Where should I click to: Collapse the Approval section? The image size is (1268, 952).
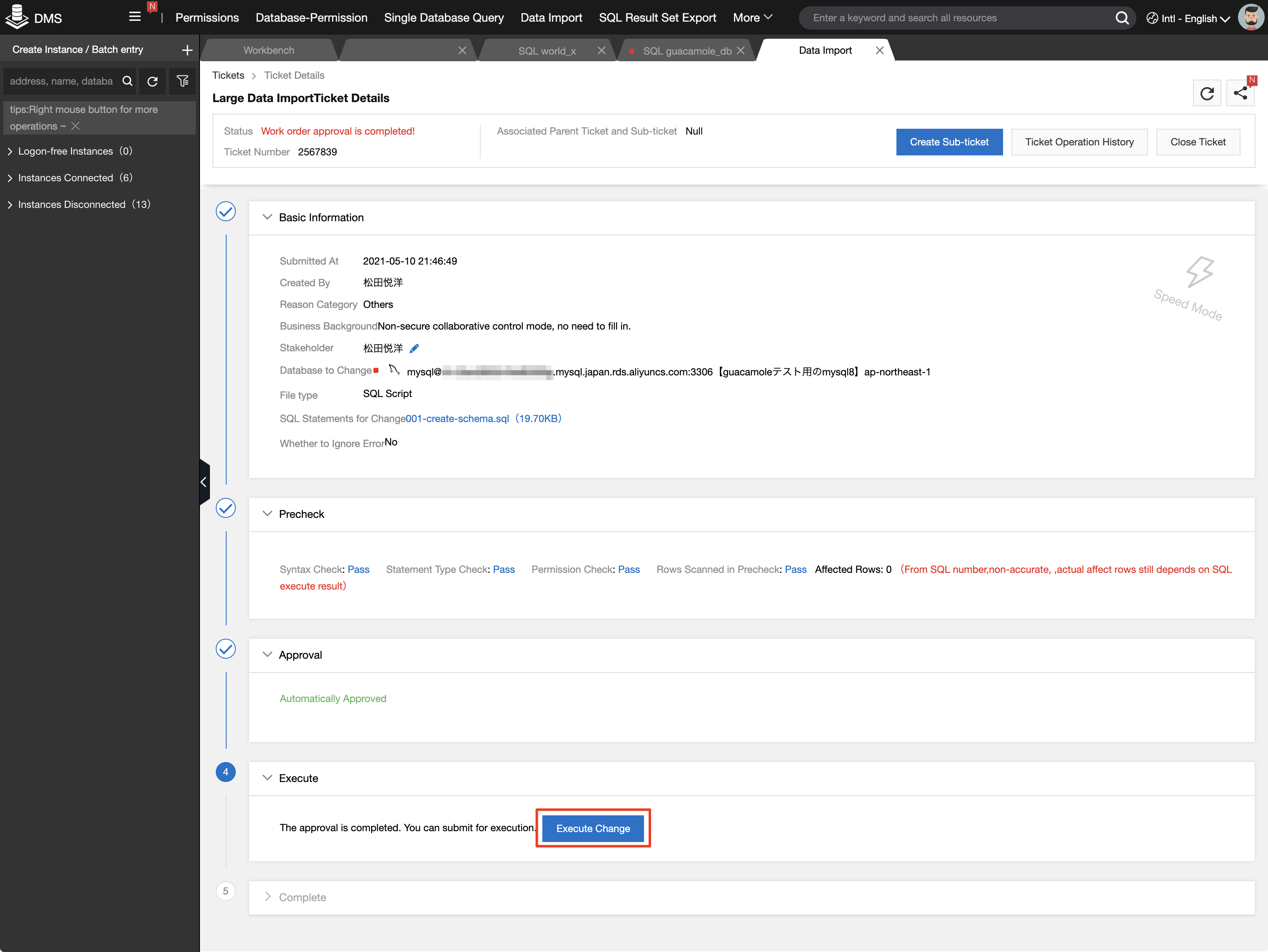point(267,655)
